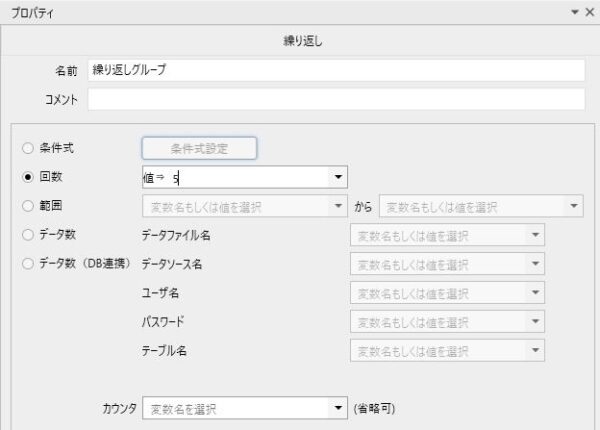Screen dimensions: 600x430
Task: Open the テーブル名 dropdown
Action: click(x=536, y=352)
